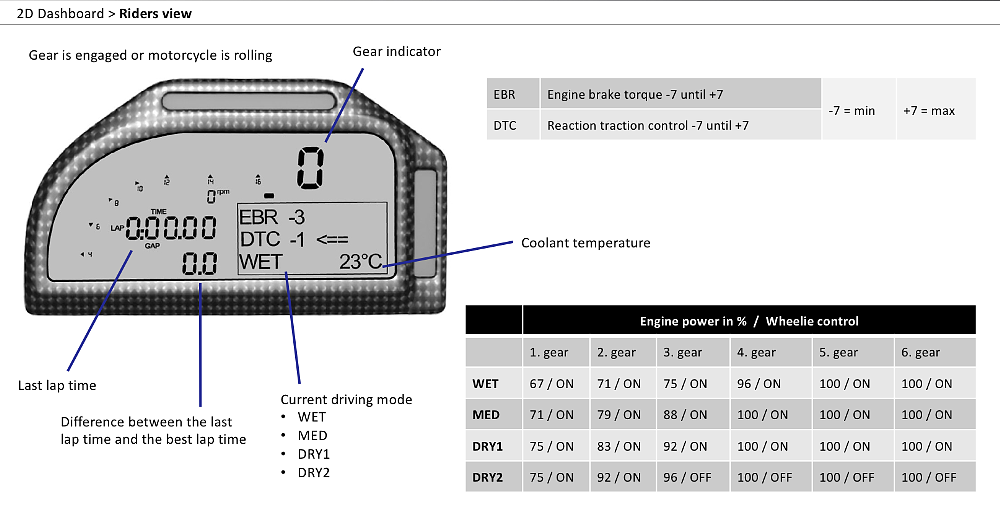Click the shift light bar atop dashboard
The image size is (1000, 523).
pos(253,101)
